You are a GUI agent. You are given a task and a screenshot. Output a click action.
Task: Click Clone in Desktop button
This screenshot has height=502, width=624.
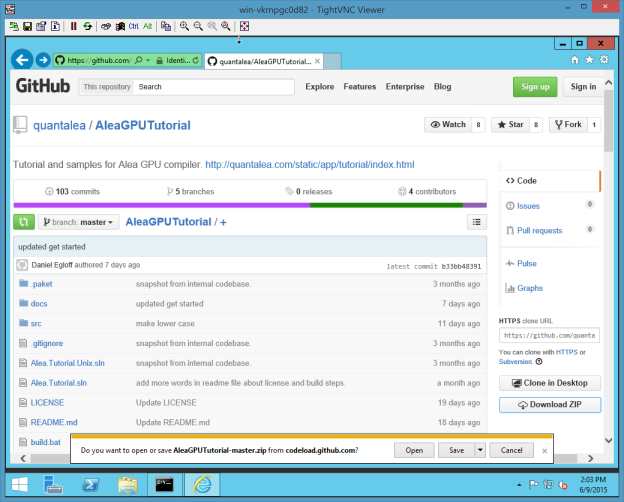(550, 383)
